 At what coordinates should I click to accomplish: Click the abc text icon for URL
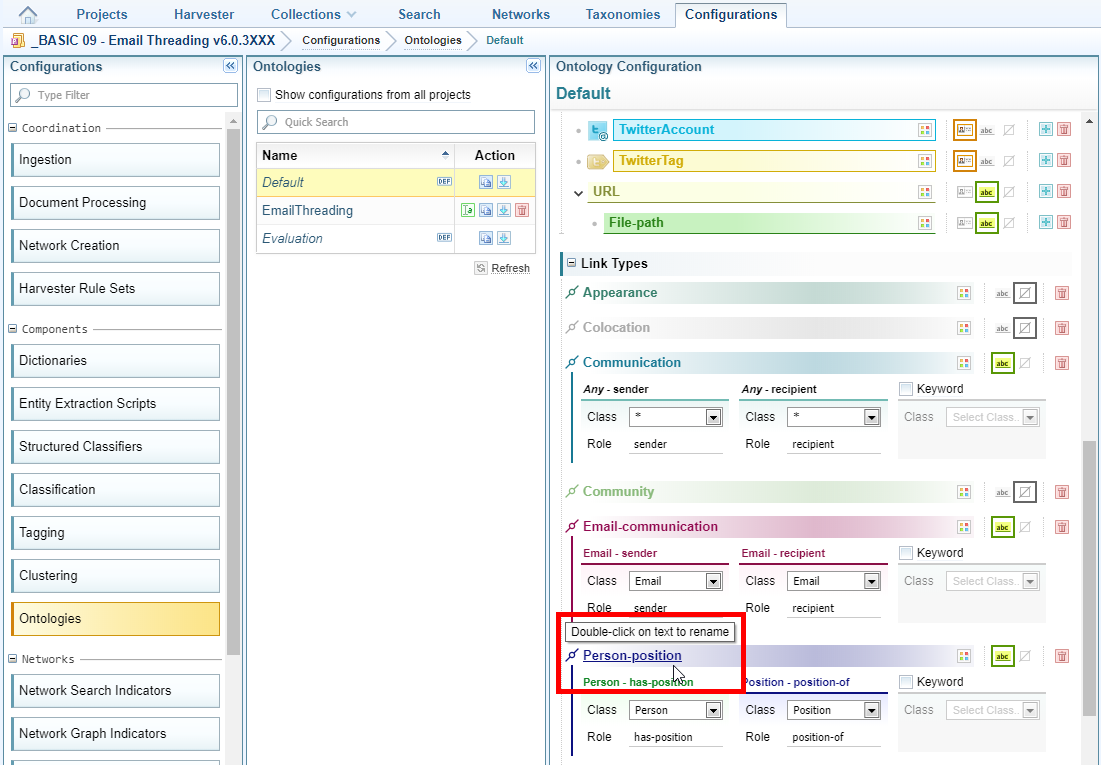coord(987,192)
